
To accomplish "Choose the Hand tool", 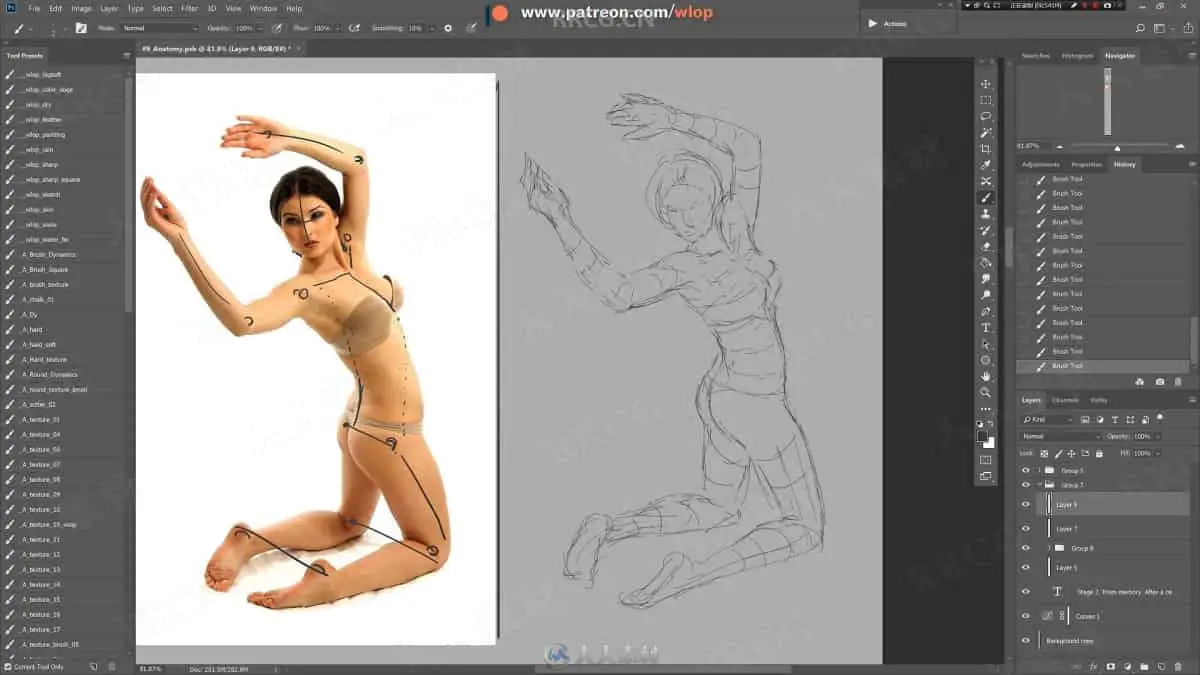I will (986, 376).
